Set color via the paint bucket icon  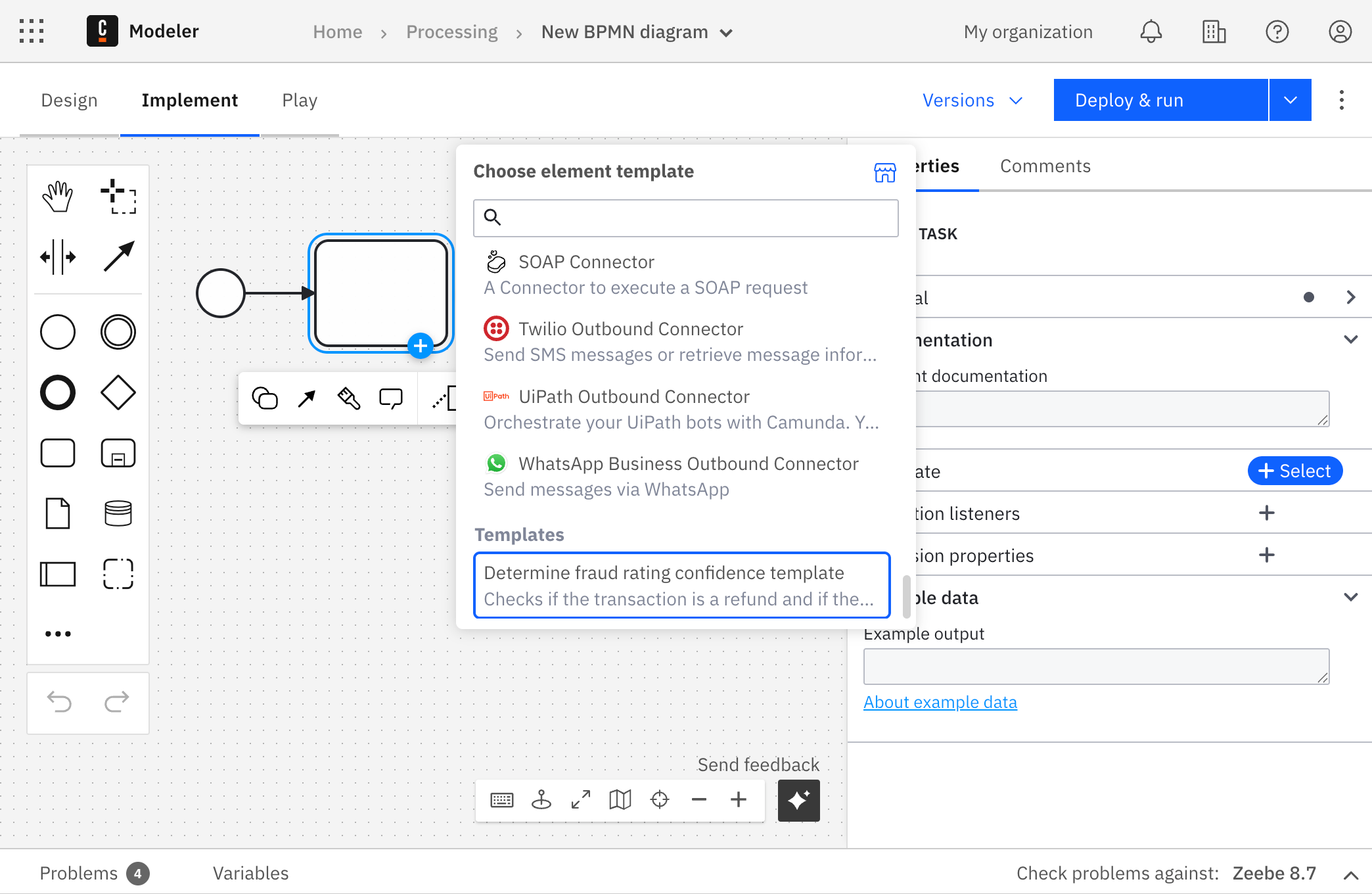coord(348,398)
